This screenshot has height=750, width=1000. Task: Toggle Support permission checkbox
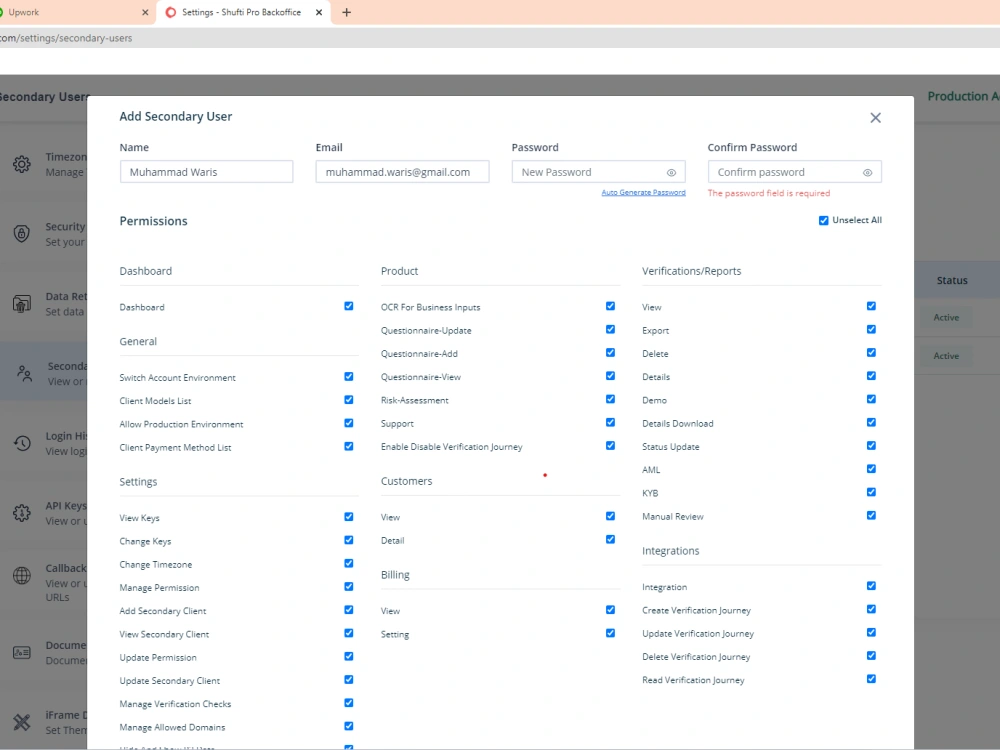(610, 423)
